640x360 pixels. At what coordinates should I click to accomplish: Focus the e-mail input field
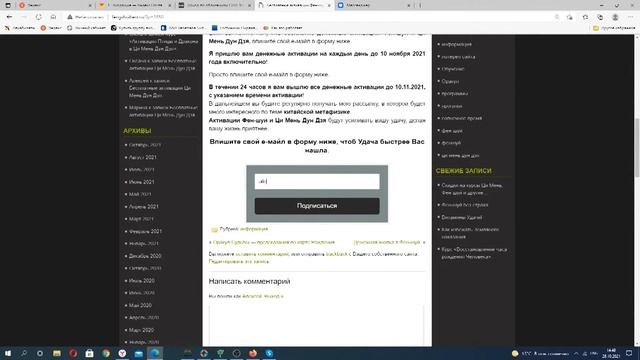coord(317,181)
